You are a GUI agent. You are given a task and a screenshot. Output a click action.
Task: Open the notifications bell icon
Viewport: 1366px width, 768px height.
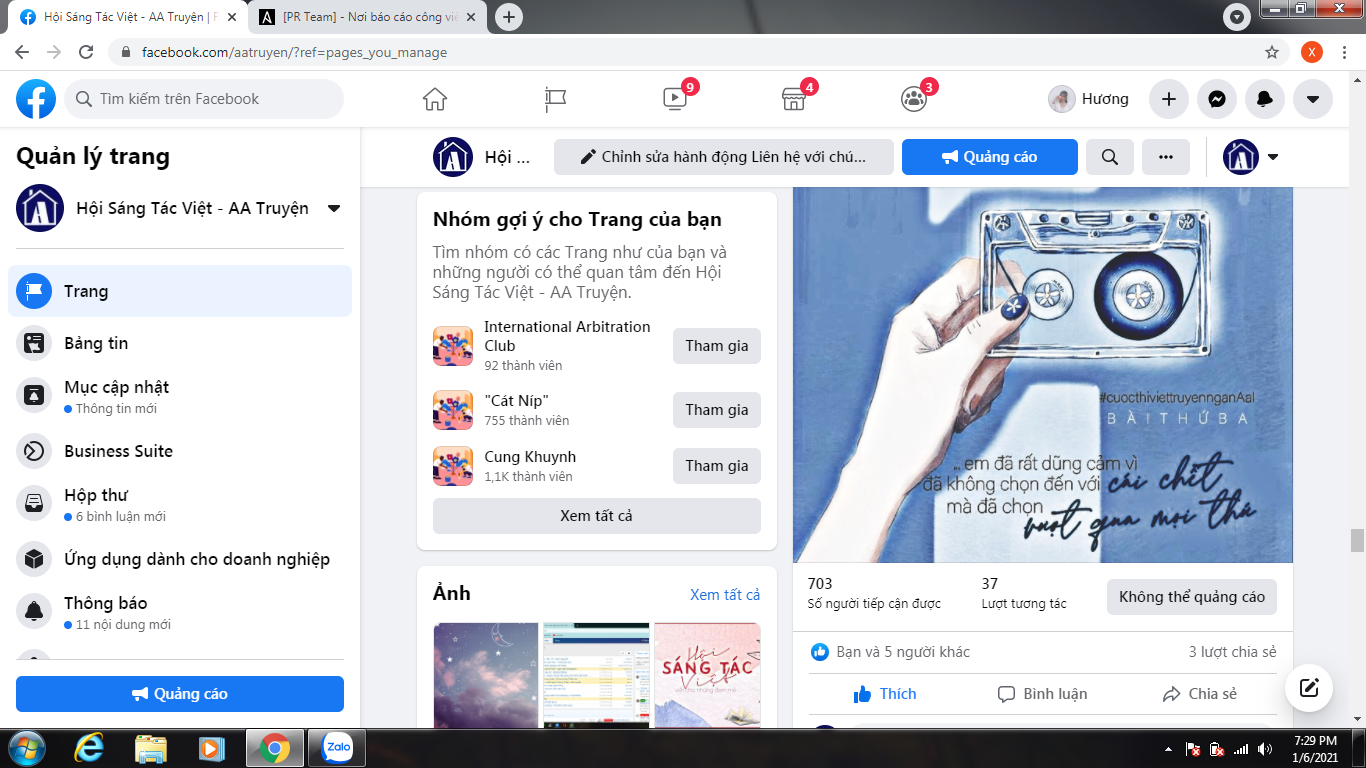click(x=1265, y=99)
